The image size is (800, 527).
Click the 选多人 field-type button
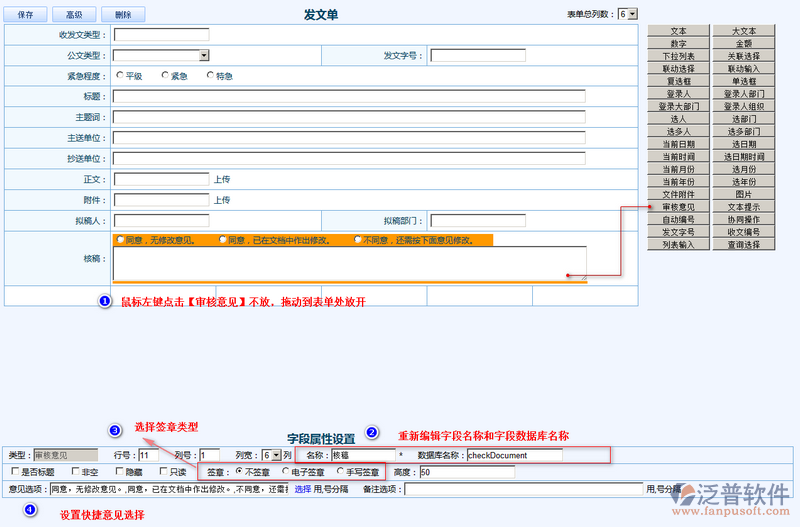tap(679, 131)
